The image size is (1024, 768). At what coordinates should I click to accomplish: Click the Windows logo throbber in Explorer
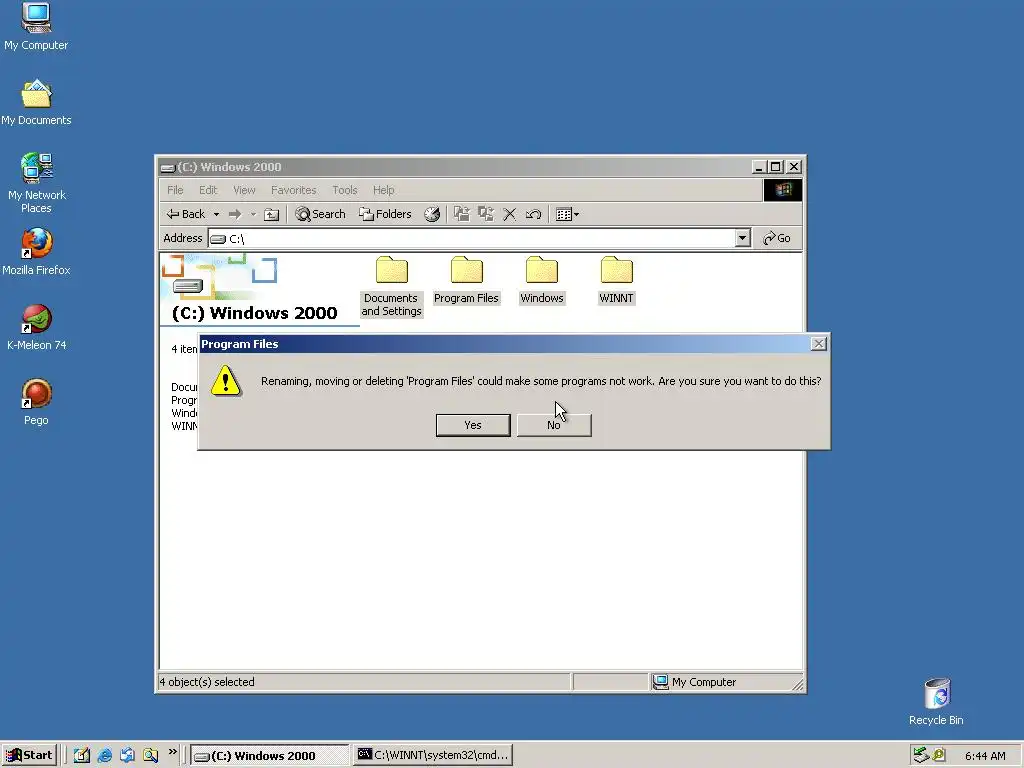(783, 190)
